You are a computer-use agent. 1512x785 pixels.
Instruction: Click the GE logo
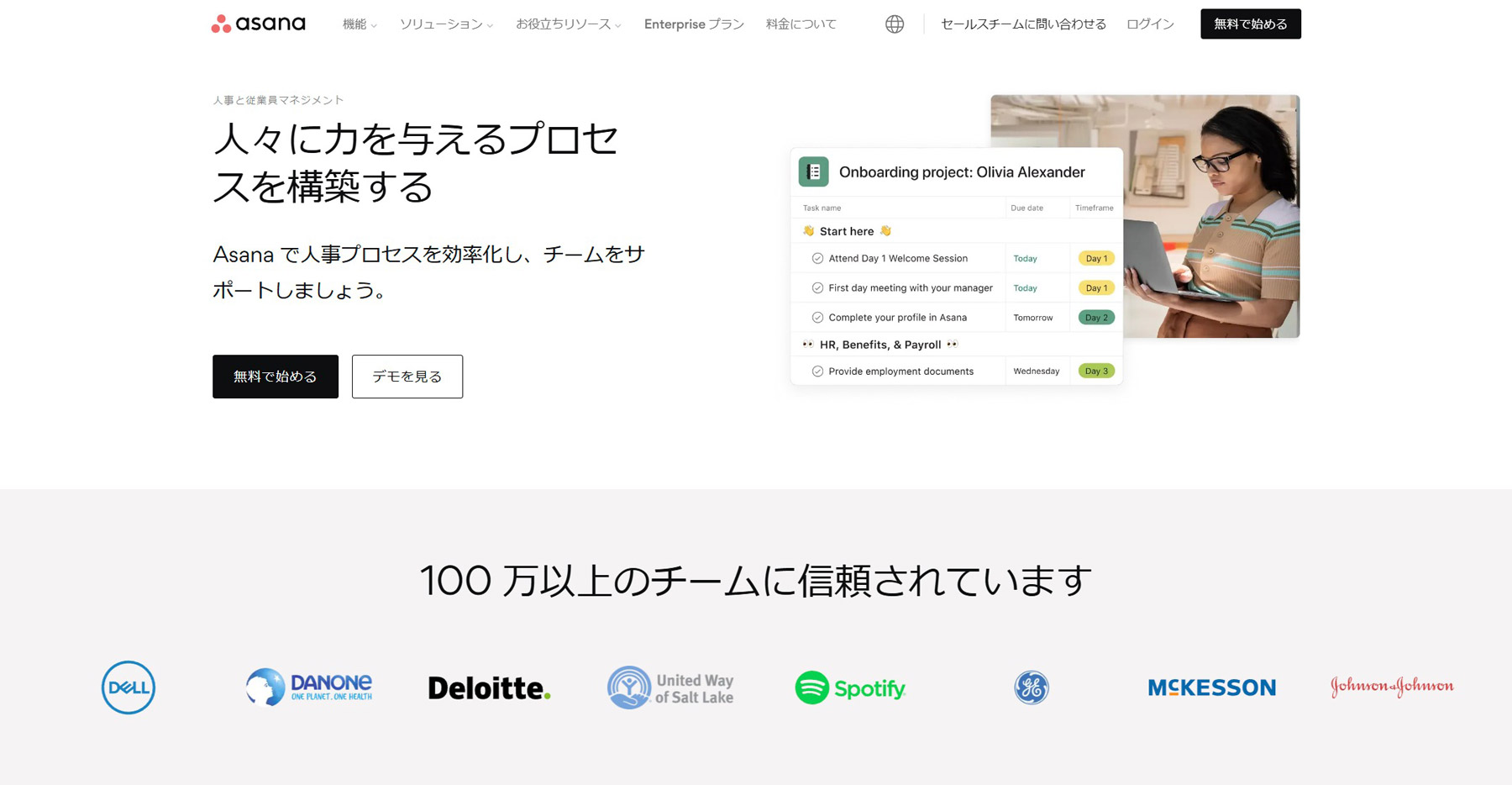[x=1032, y=688]
